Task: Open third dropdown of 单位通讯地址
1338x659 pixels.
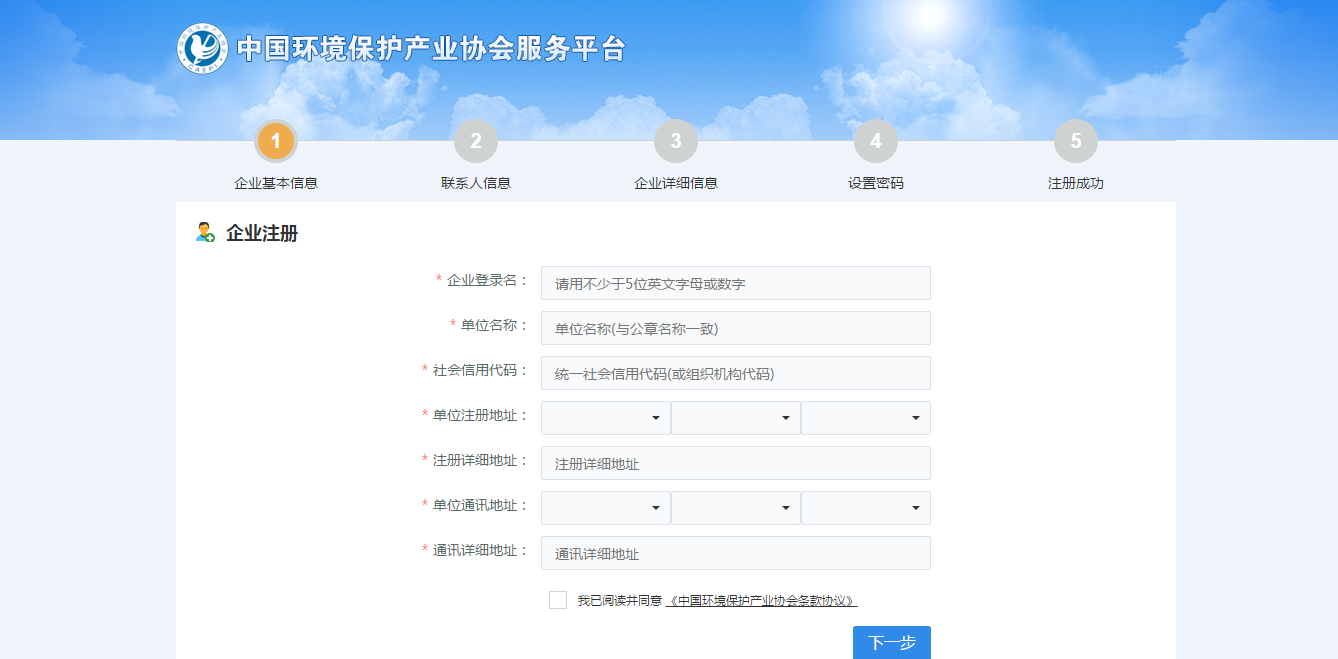Action: (x=866, y=508)
